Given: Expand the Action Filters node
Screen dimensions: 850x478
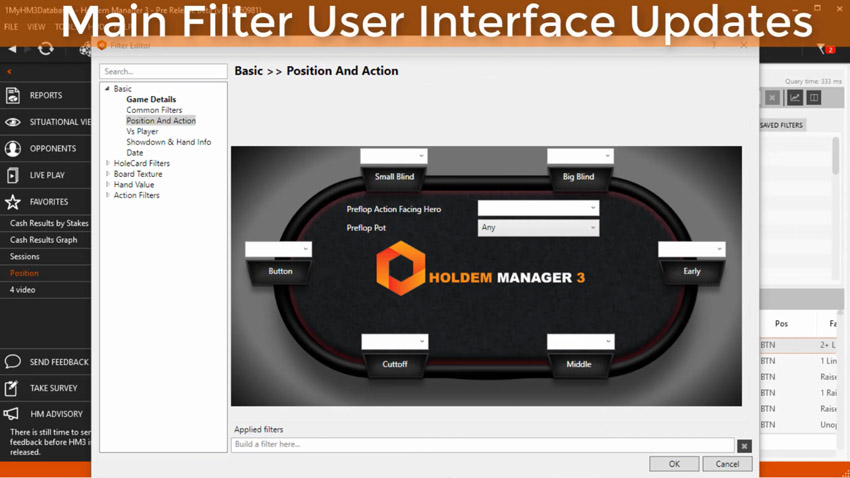Looking at the screenshot, I should point(108,195).
